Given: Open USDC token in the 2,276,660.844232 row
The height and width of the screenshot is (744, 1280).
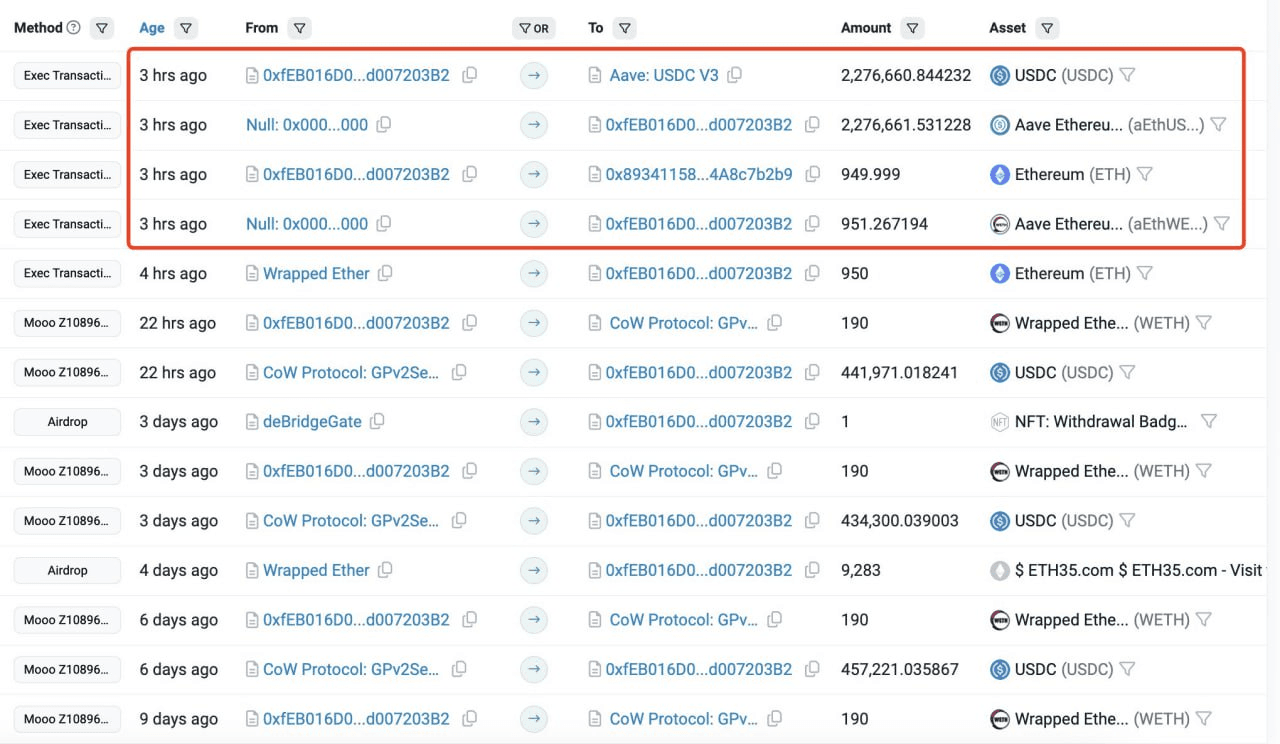Looking at the screenshot, I should (1064, 75).
